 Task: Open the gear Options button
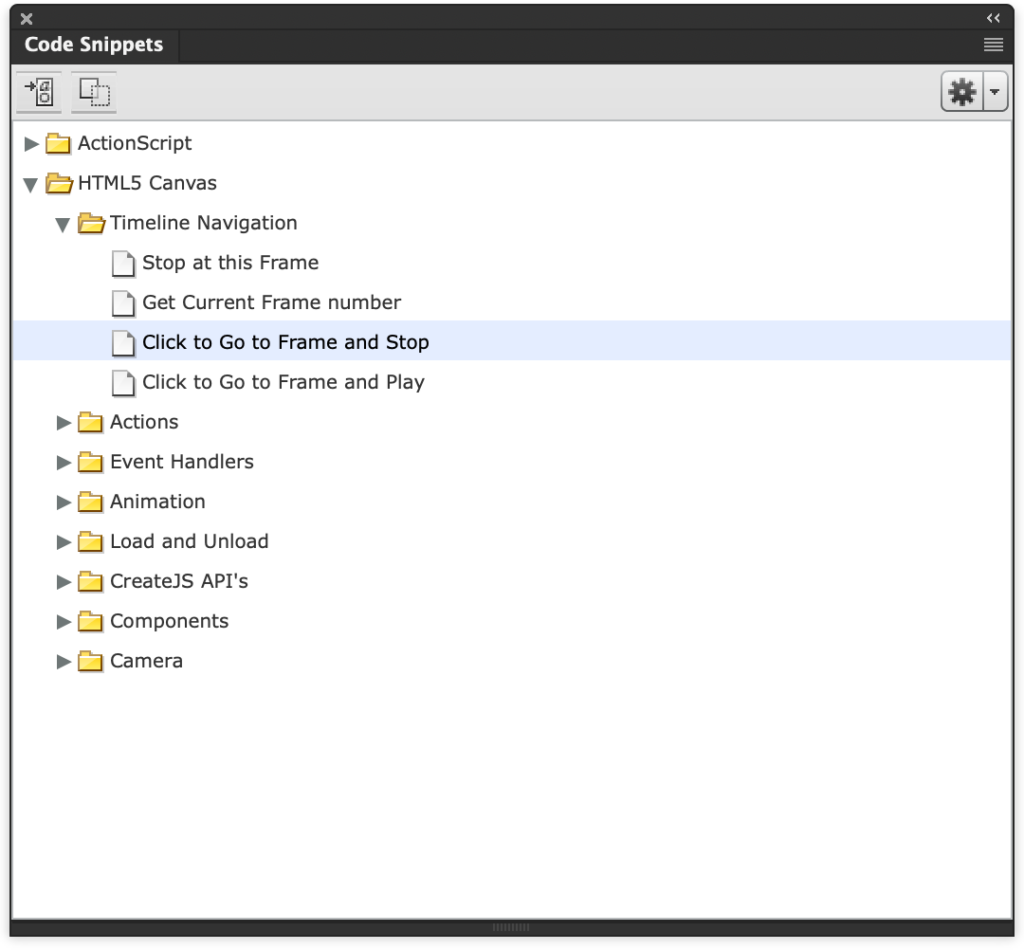point(962,93)
